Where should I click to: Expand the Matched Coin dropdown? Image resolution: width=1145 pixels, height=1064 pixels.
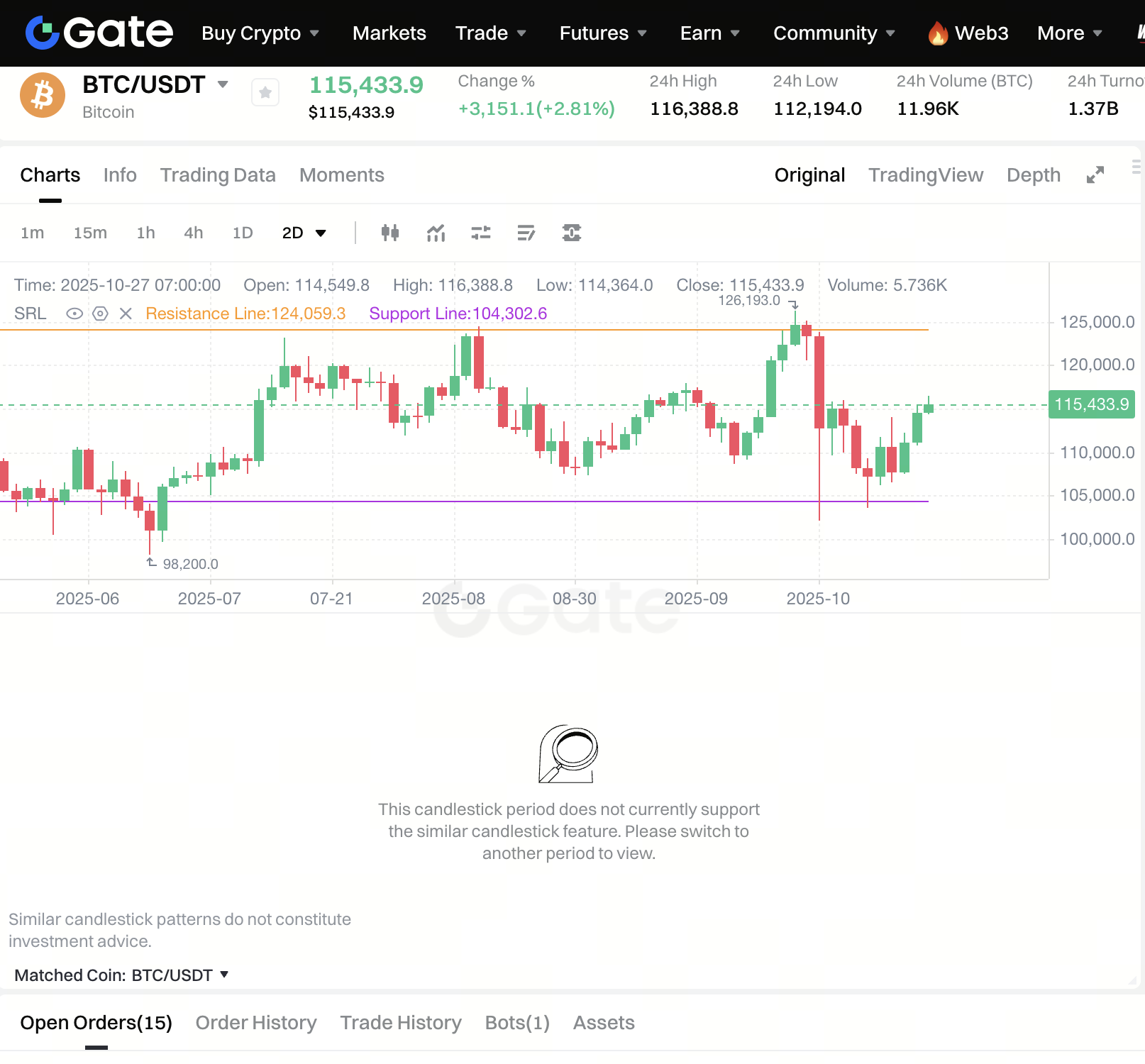[x=224, y=975]
